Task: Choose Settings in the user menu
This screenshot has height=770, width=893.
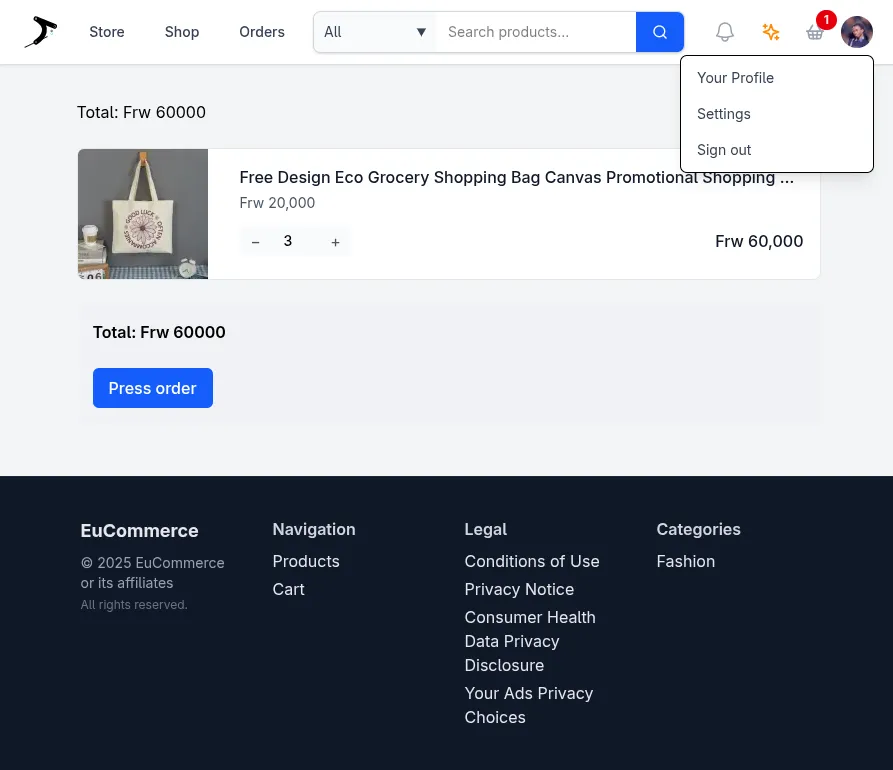Action: point(723,114)
